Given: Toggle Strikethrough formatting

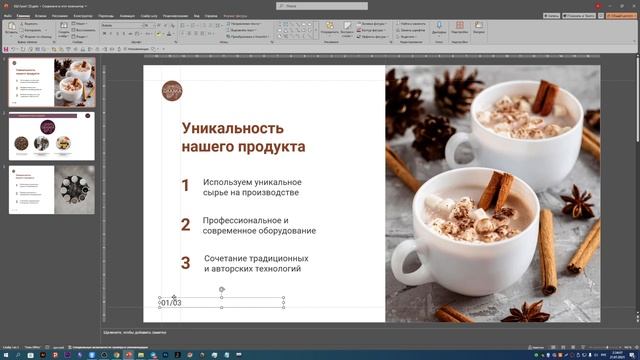Looking at the screenshot, I should (131, 33).
